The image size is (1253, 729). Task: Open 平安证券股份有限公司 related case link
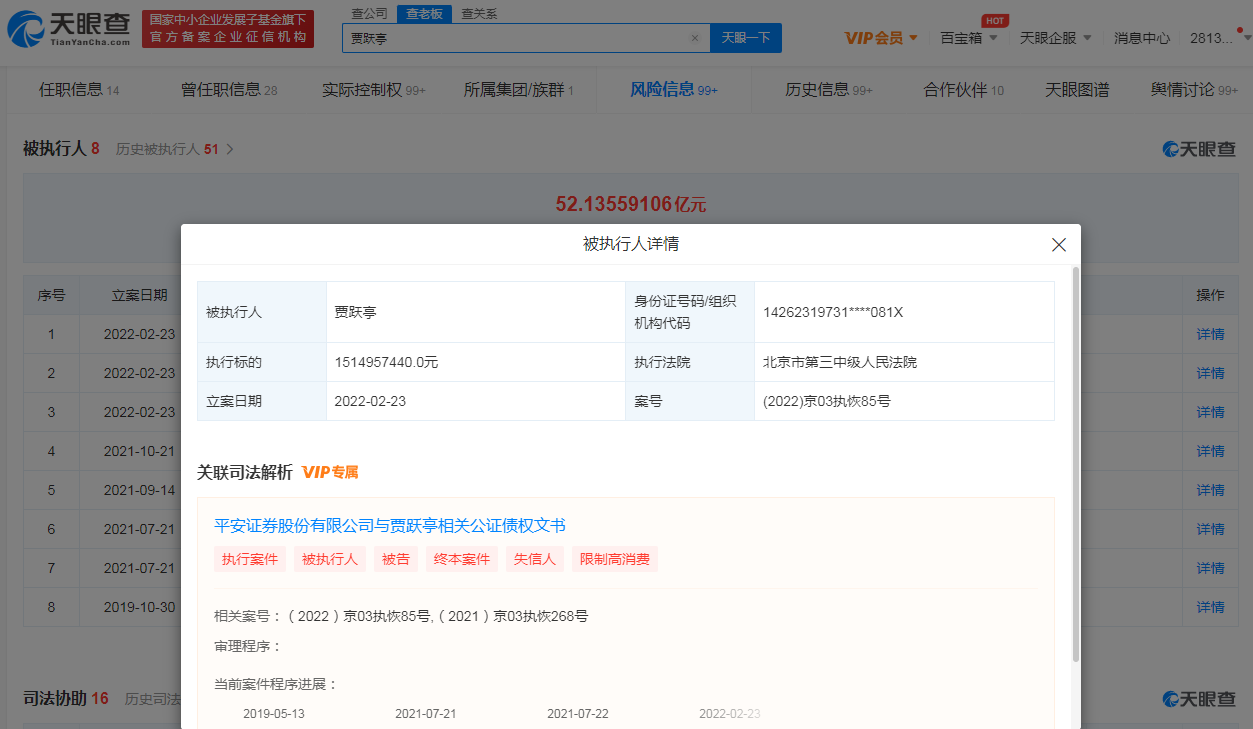point(390,526)
